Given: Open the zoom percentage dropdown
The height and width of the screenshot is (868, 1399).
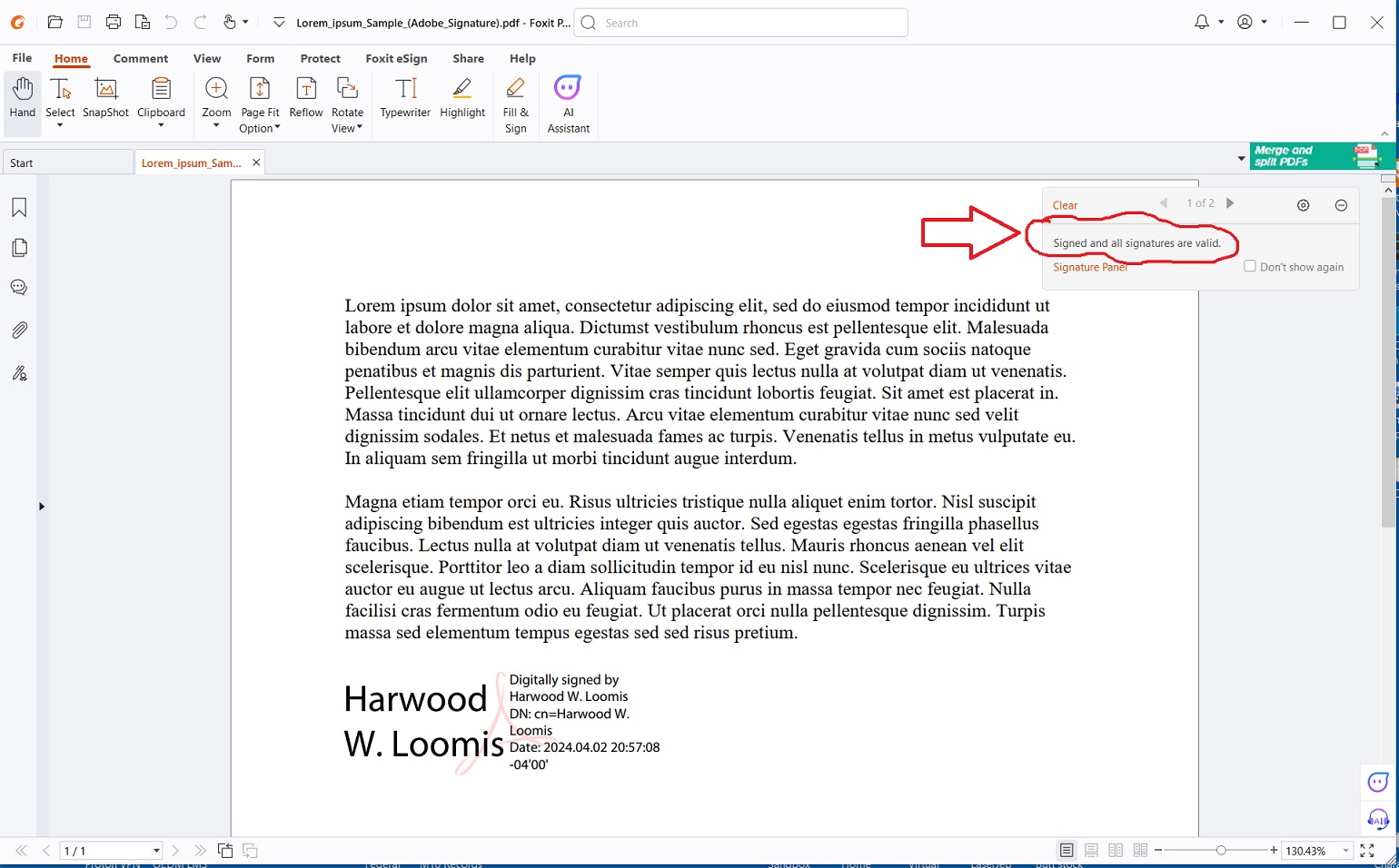Looking at the screenshot, I should [x=1345, y=851].
